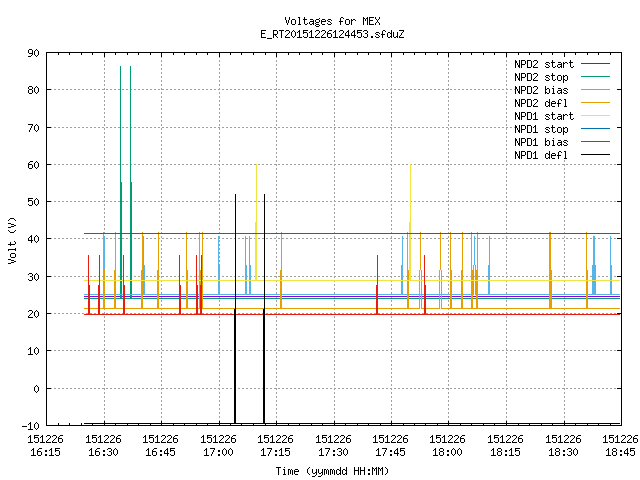Click the y-axis tick value 60

click(33, 165)
